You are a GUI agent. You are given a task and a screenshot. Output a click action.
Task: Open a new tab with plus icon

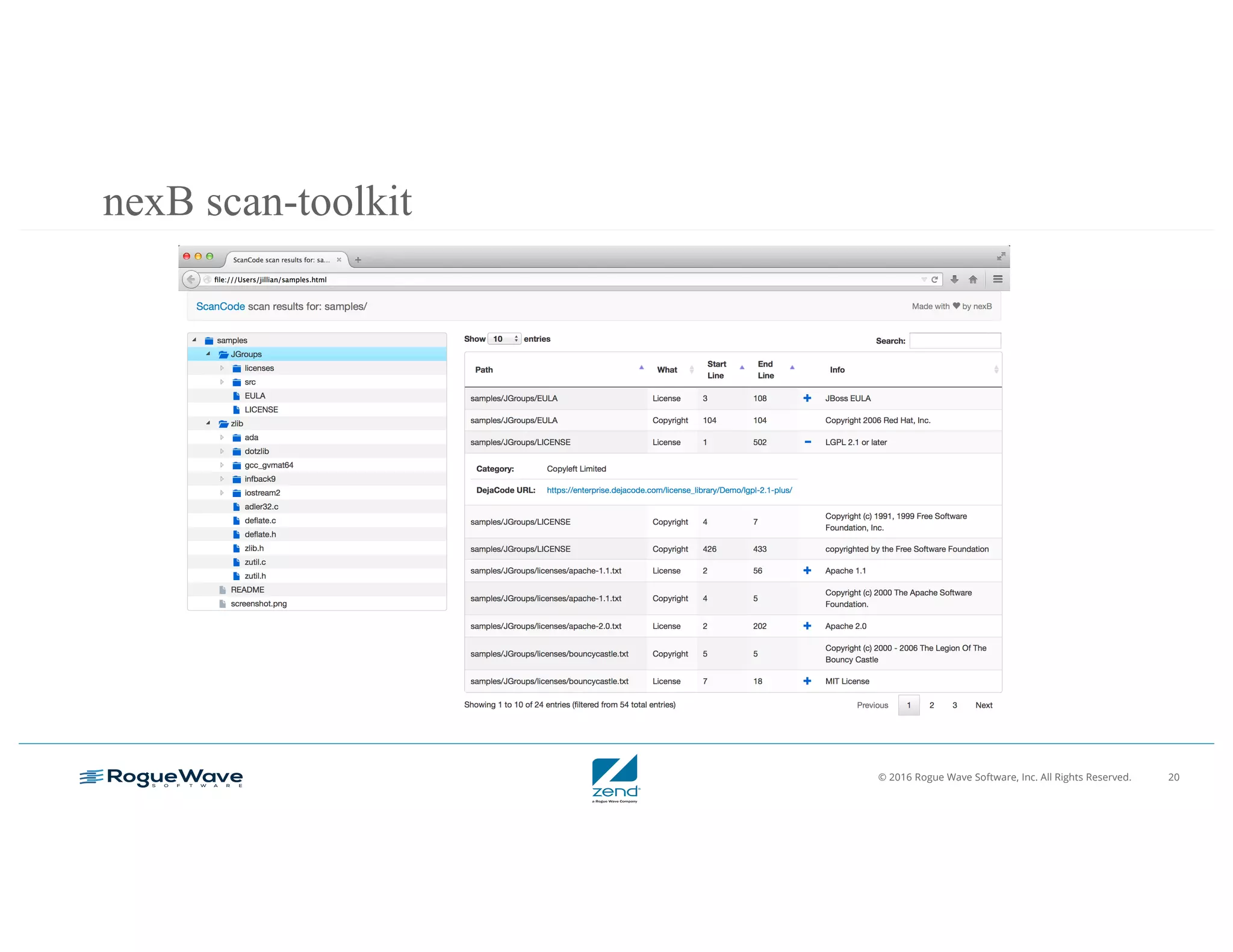(358, 260)
